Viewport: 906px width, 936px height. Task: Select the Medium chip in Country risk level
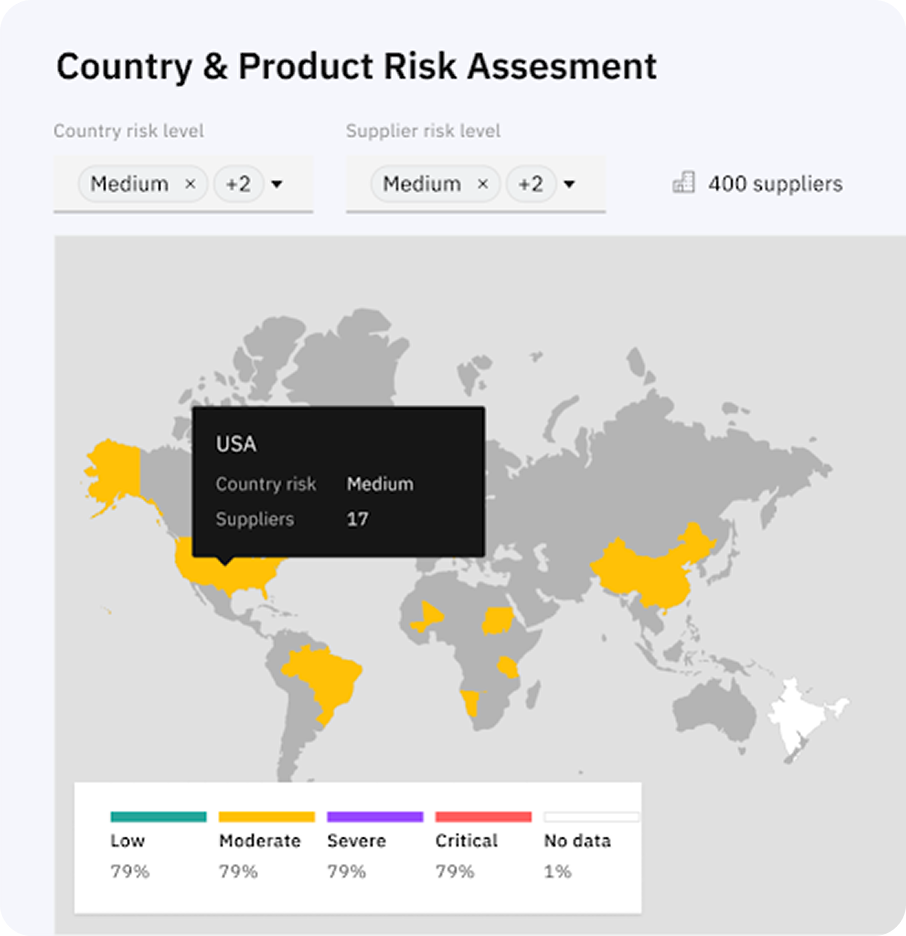click(129, 184)
